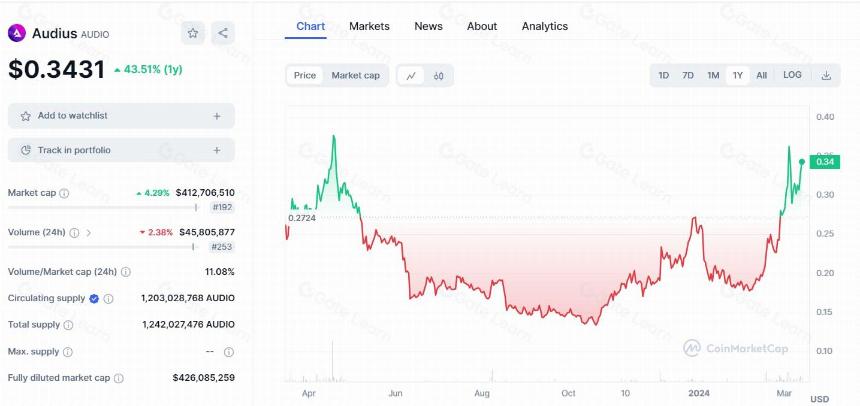Open the Markets tab
860x406 pixels.
point(369,26)
